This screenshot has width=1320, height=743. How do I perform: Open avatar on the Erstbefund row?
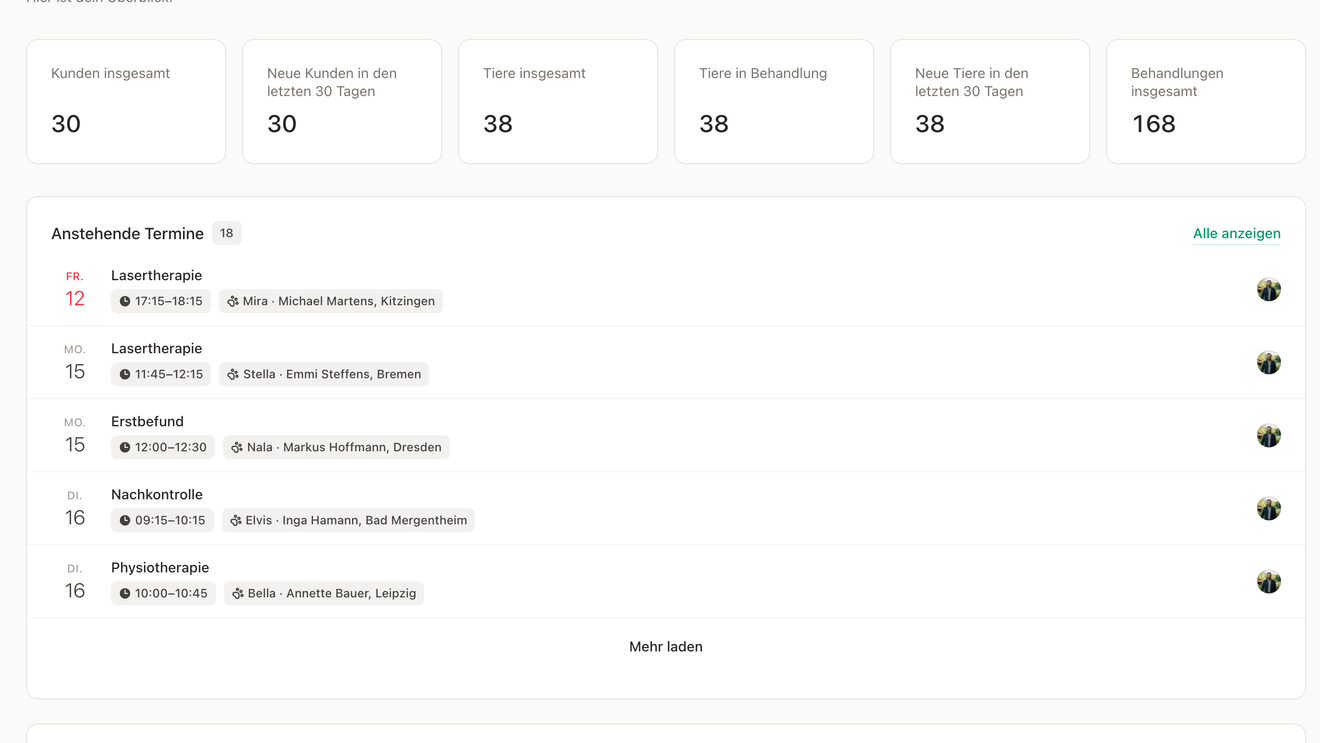[x=1269, y=435]
